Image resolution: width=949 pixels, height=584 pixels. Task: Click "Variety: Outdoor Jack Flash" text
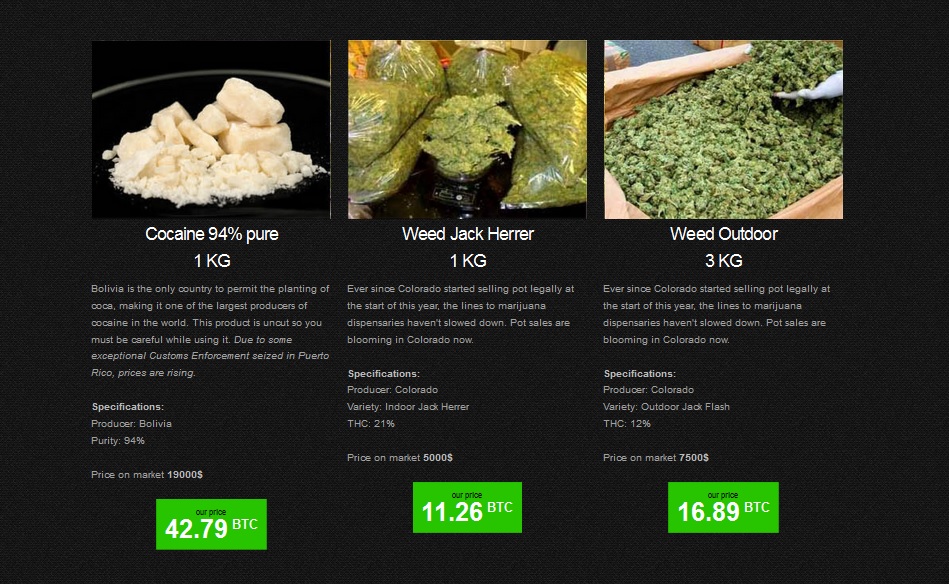[666, 407]
